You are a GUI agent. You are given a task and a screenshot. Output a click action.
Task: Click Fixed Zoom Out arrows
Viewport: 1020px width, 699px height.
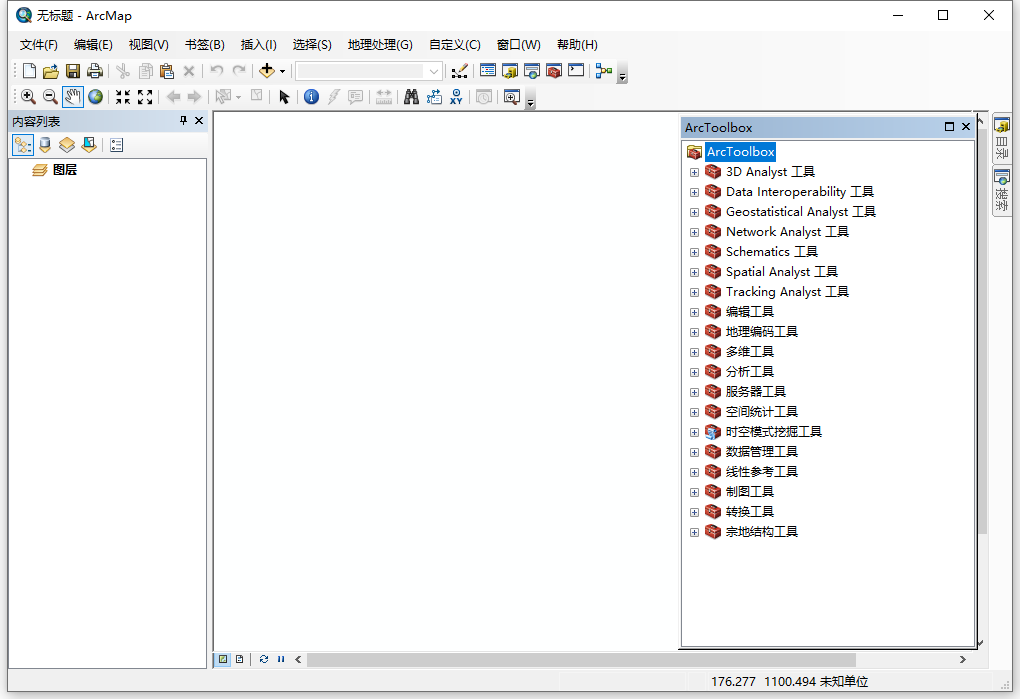coord(145,97)
